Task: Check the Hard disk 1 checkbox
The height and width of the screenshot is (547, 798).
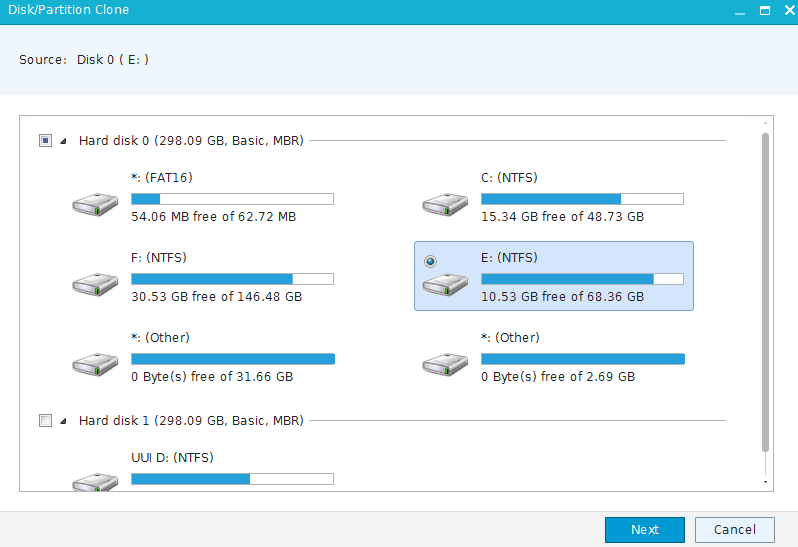Action: [x=45, y=420]
